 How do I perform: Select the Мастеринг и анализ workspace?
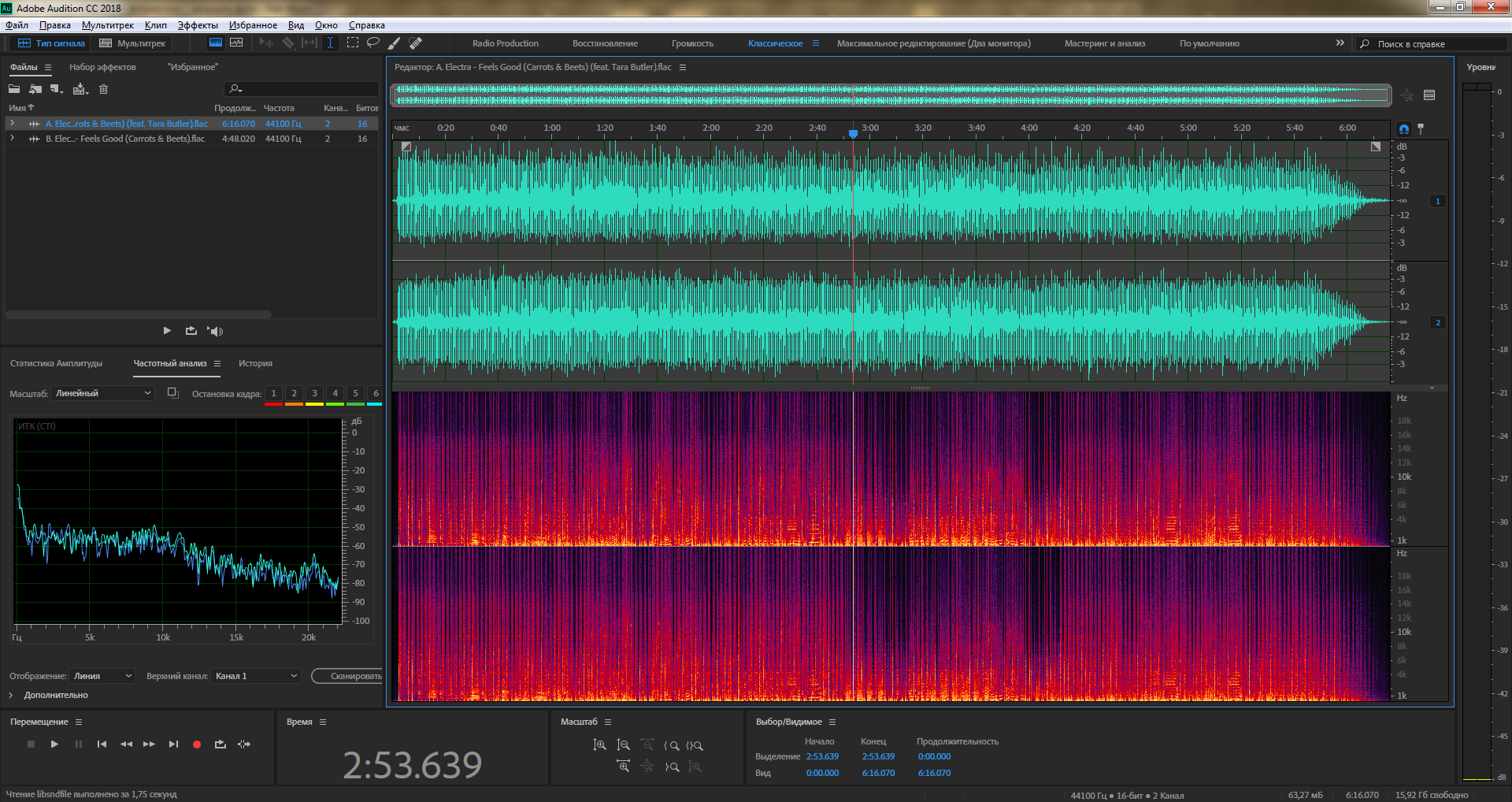click(1105, 43)
